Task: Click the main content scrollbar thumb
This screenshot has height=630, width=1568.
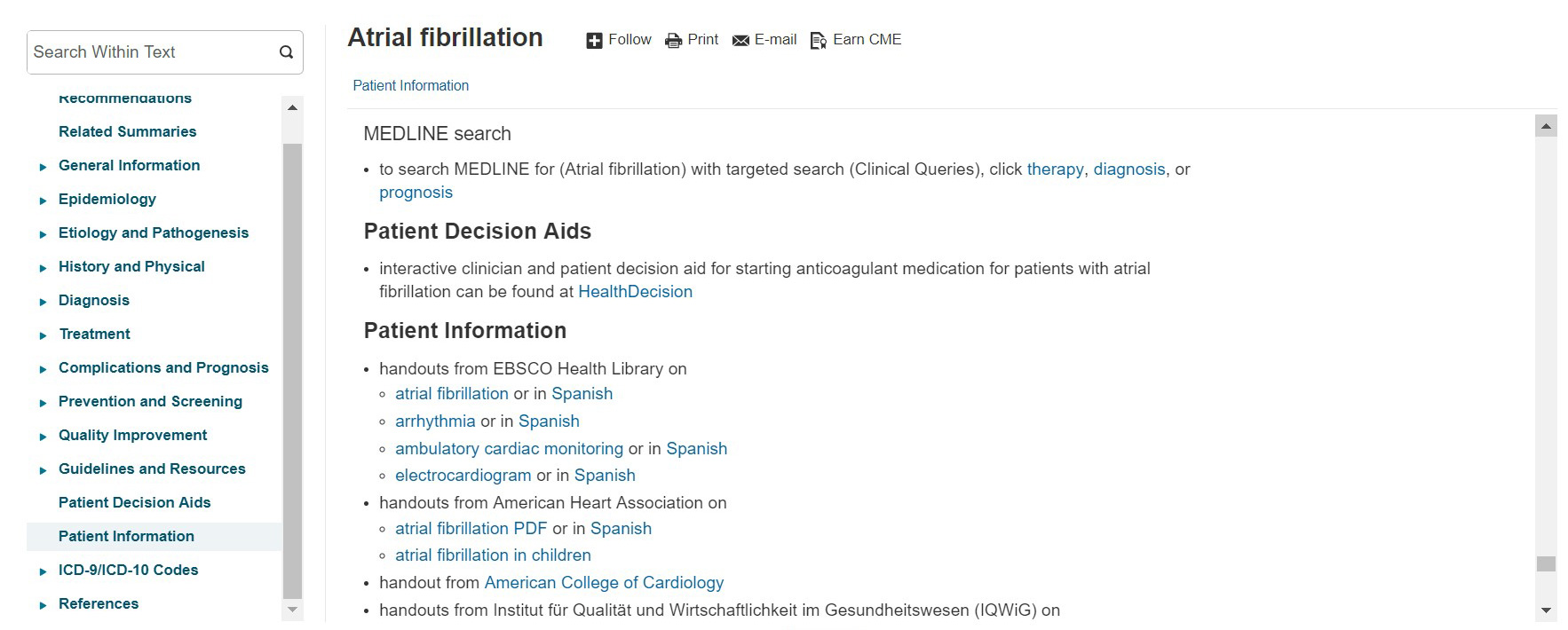Action: point(1546,563)
